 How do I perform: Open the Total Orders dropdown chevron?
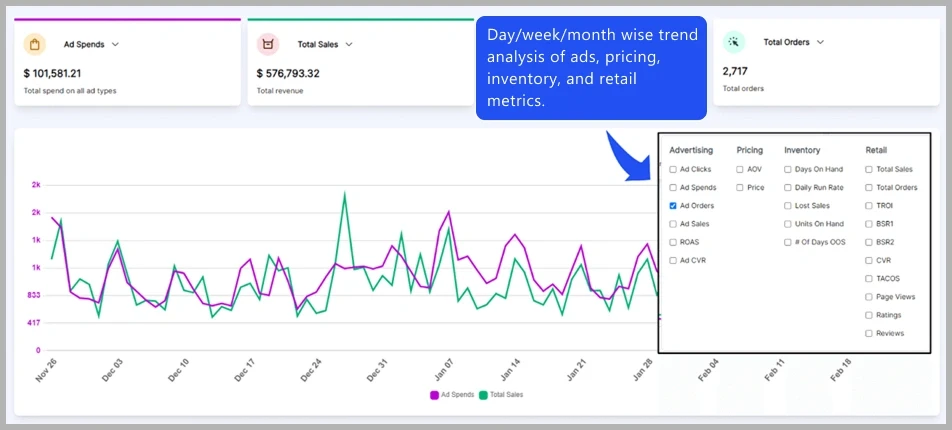(820, 43)
